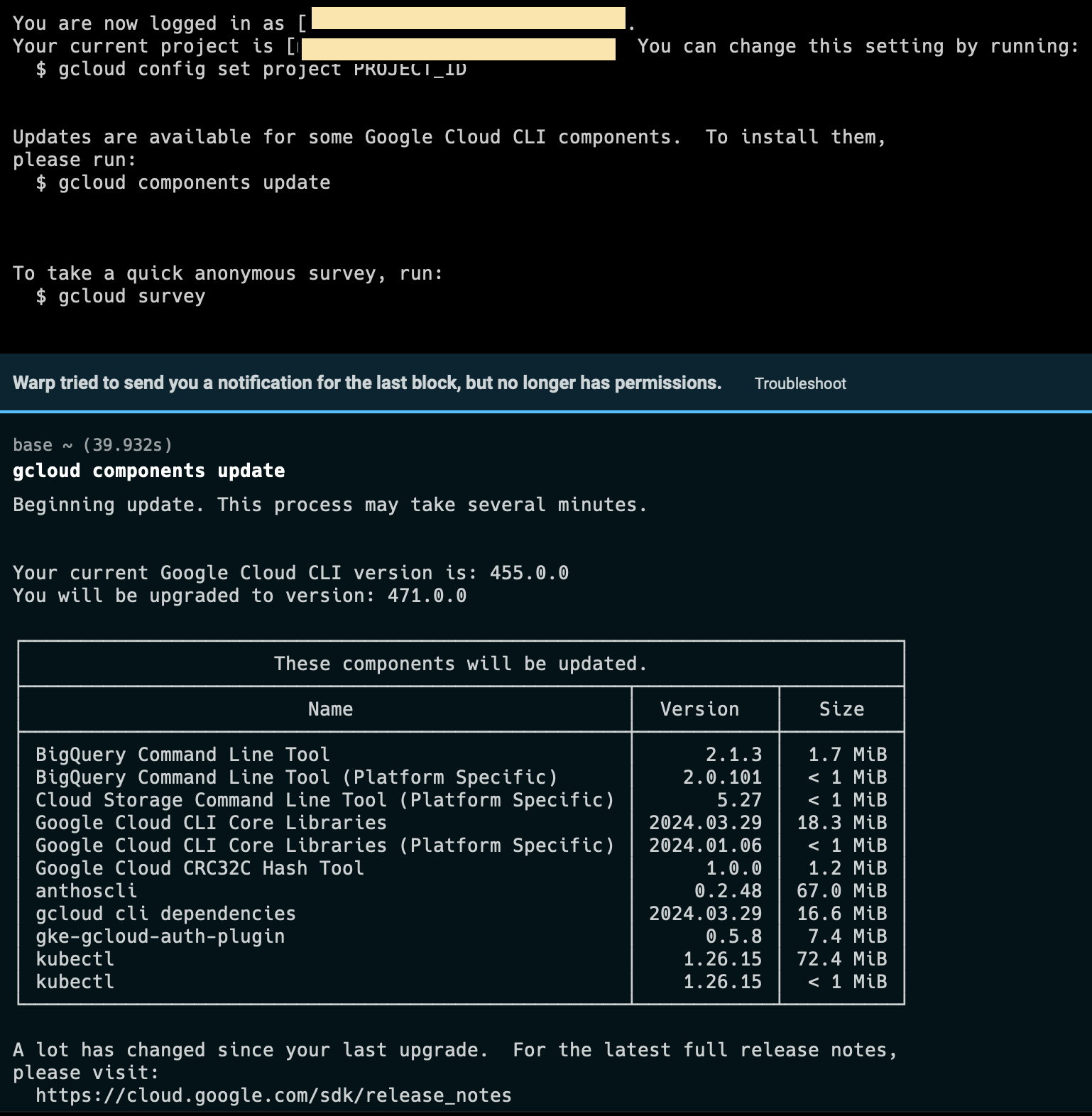This screenshot has width=1092, height=1116.
Task: Click the '$ gcloud components update' suggestion in top block
Action: [183, 183]
